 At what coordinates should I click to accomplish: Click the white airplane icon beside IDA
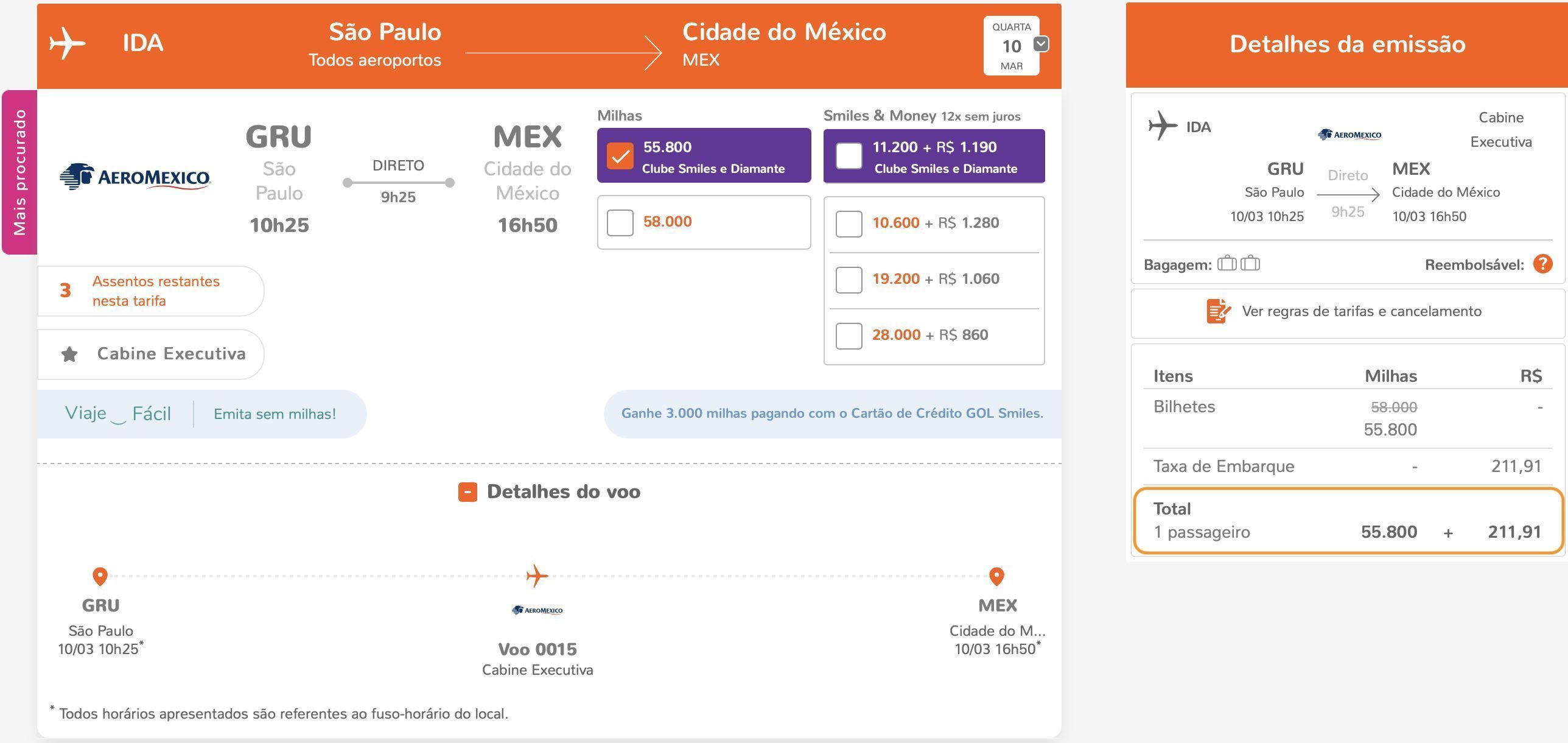pos(67,43)
